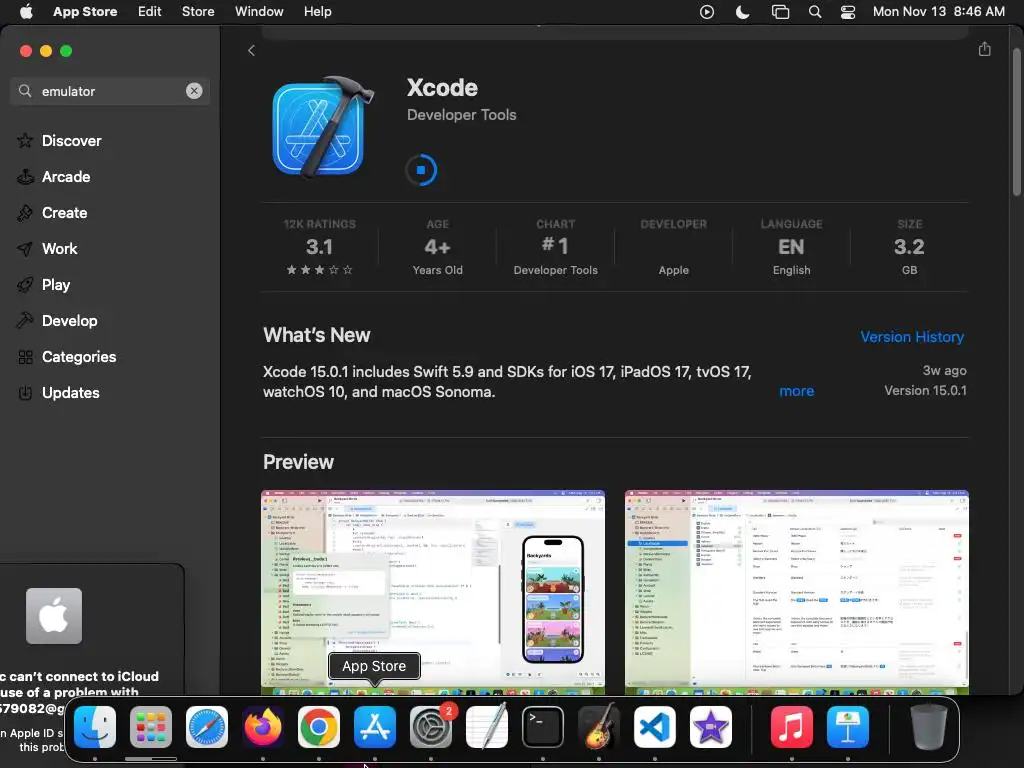Open Control Center in menu bar

click(848, 12)
